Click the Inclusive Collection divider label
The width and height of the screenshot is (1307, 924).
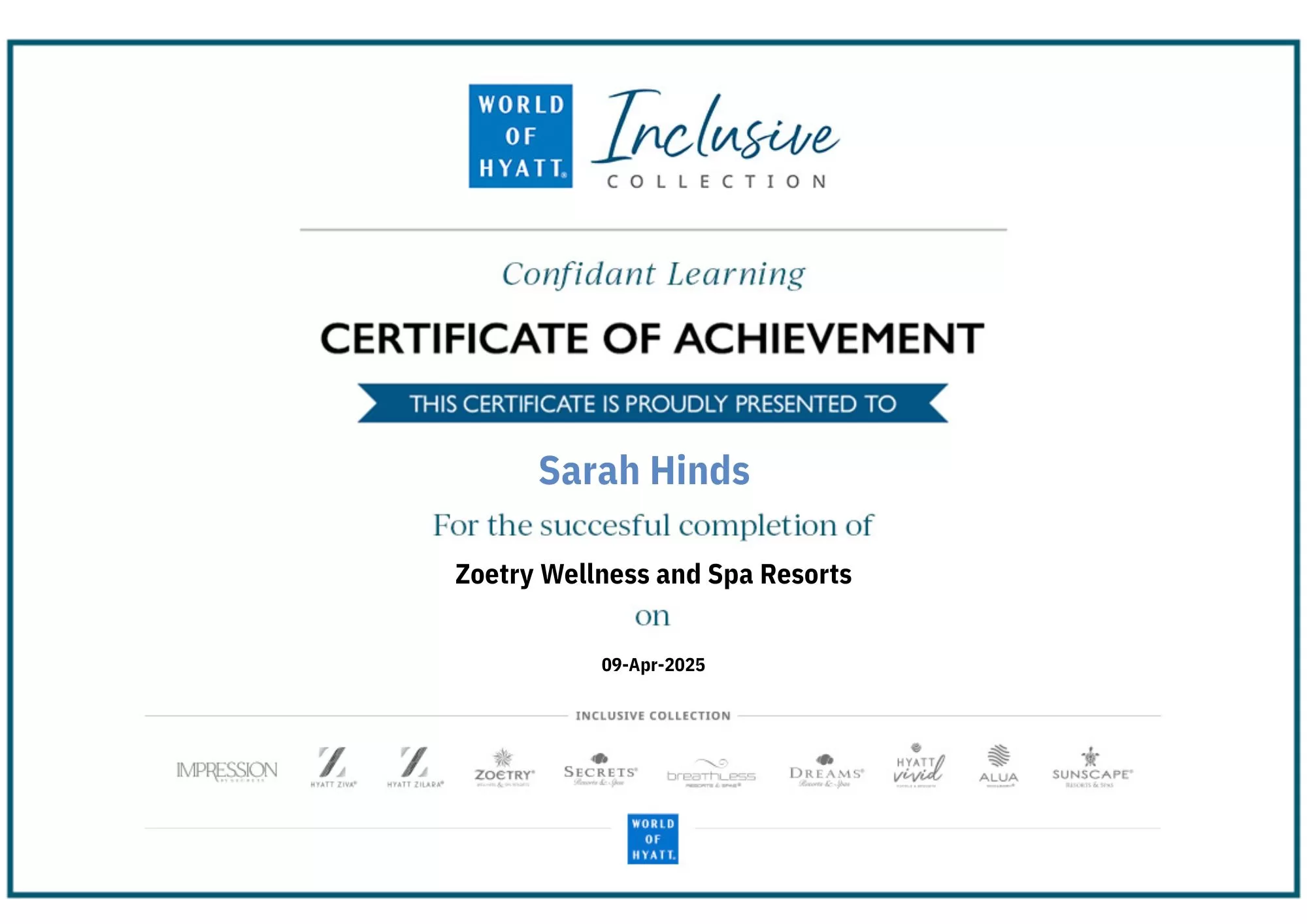pyautogui.click(x=652, y=716)
